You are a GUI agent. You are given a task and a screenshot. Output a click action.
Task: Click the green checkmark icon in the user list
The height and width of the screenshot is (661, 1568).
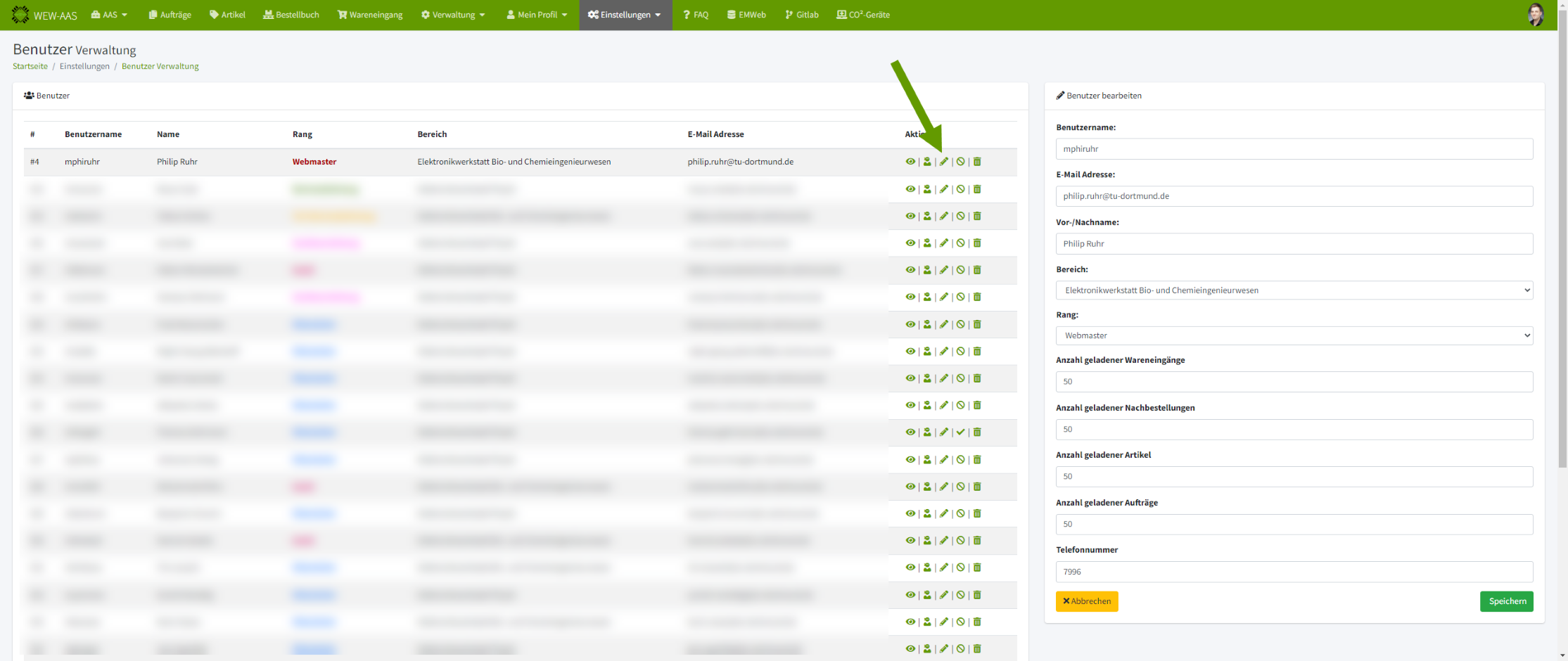pyautogui.click(x=960, y=432)
